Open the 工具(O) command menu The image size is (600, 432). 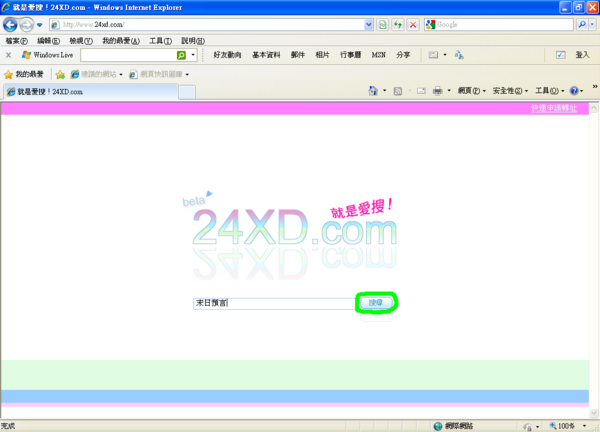(549, 91)
